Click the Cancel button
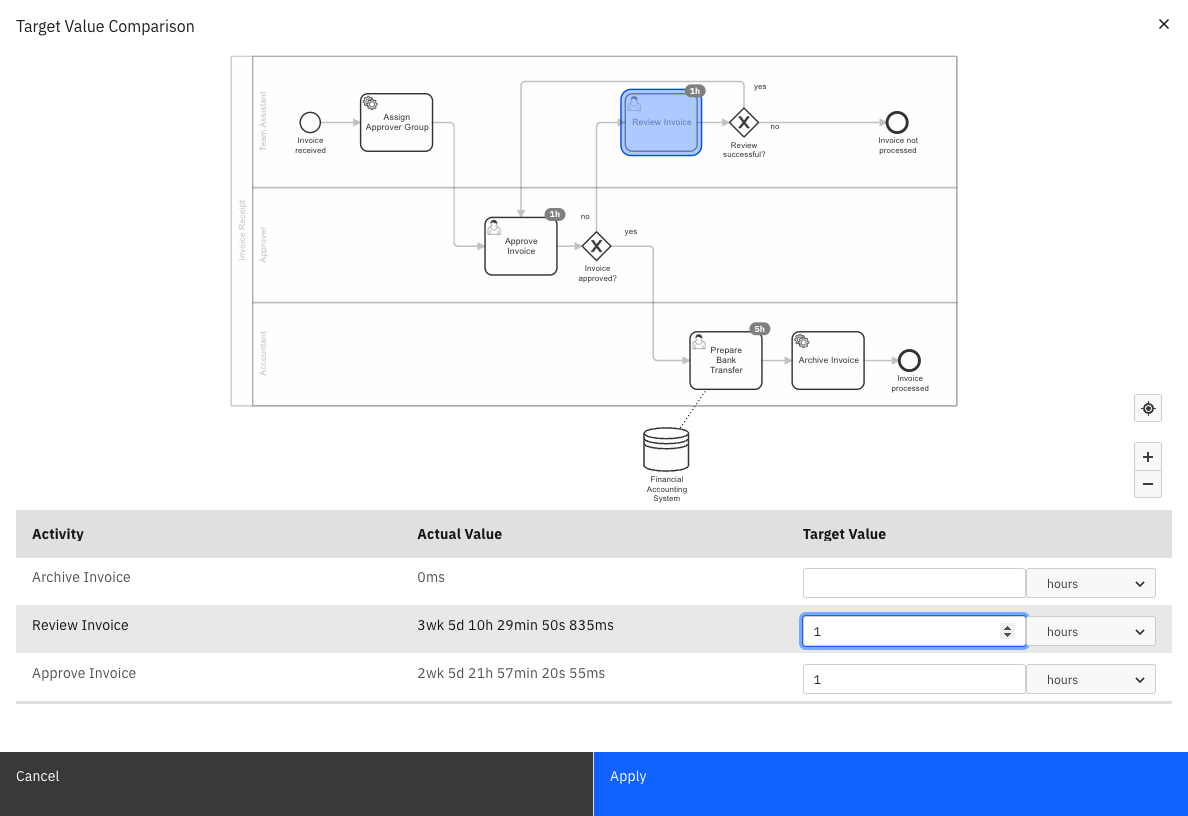The height and width of the screenshot is (816, 1188). [x=296, y=783]
